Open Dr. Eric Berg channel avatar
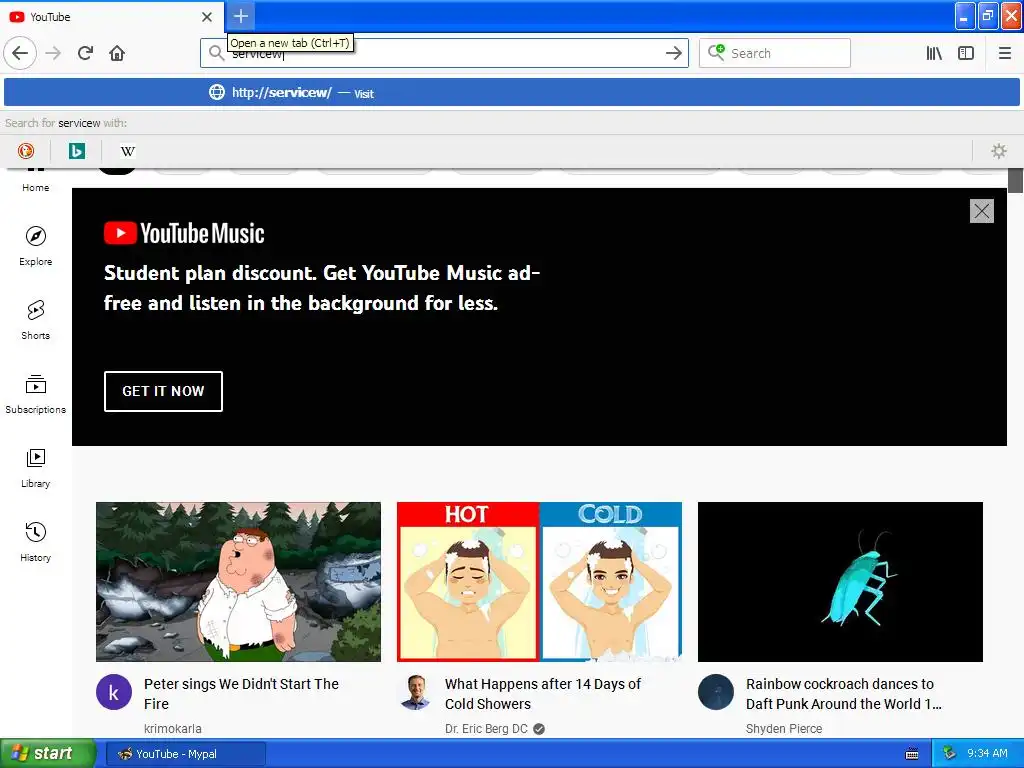 point(415,692)
